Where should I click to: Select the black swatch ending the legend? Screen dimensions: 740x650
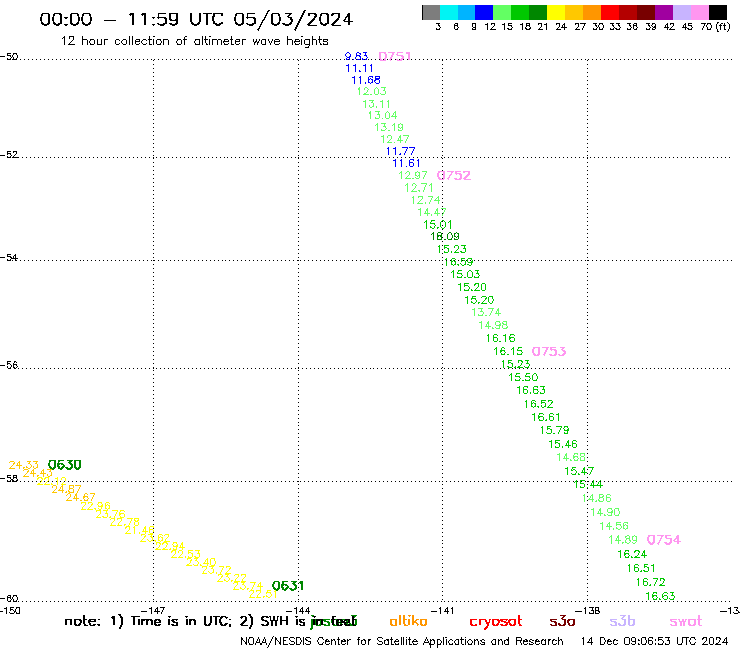pos(718,12)
